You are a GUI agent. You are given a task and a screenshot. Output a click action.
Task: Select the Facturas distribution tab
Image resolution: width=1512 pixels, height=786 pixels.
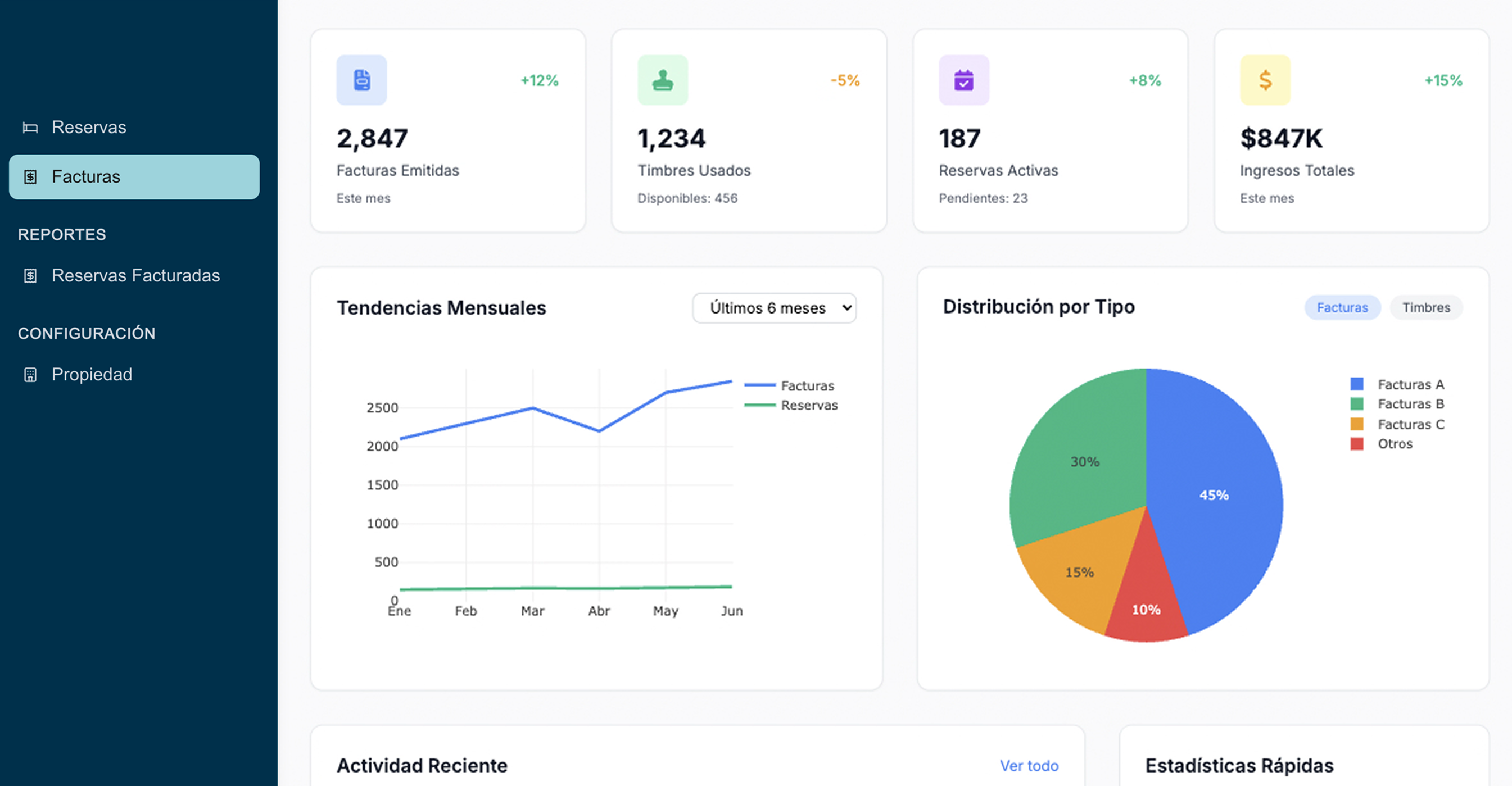coord(1342,307)
